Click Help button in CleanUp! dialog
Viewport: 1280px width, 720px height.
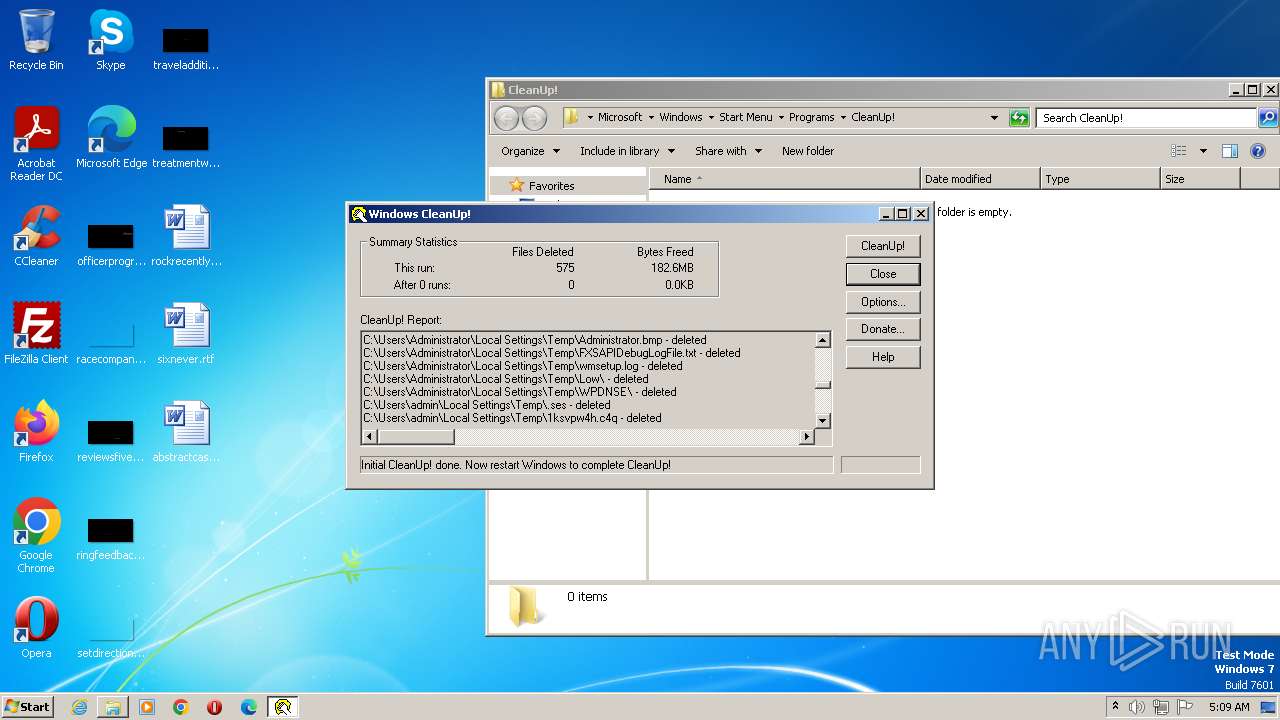(x=882, y=357)
